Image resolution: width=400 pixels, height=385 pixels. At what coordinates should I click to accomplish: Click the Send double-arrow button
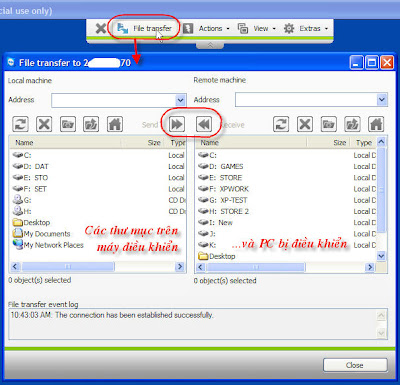point(177,124)
